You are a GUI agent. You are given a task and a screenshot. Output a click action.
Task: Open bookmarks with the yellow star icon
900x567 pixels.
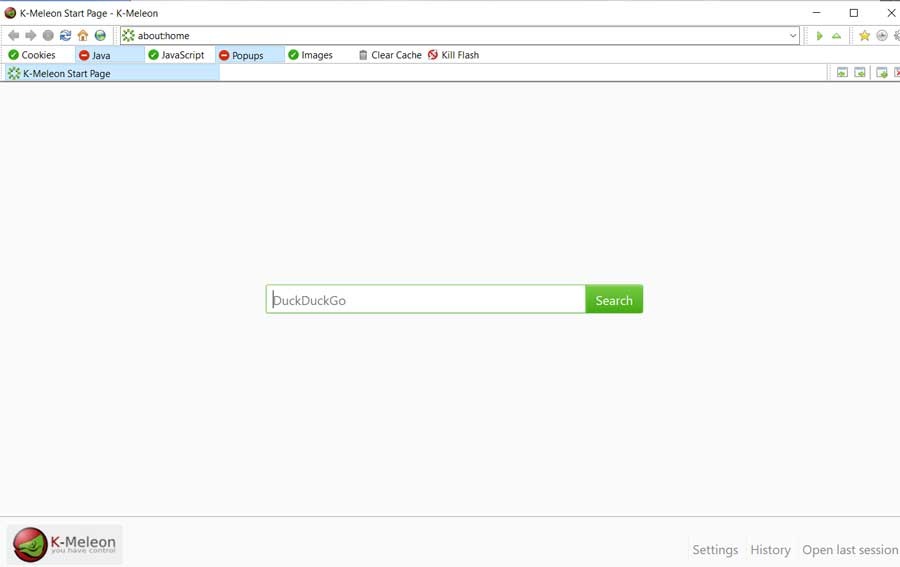click(x=864, y=36)
